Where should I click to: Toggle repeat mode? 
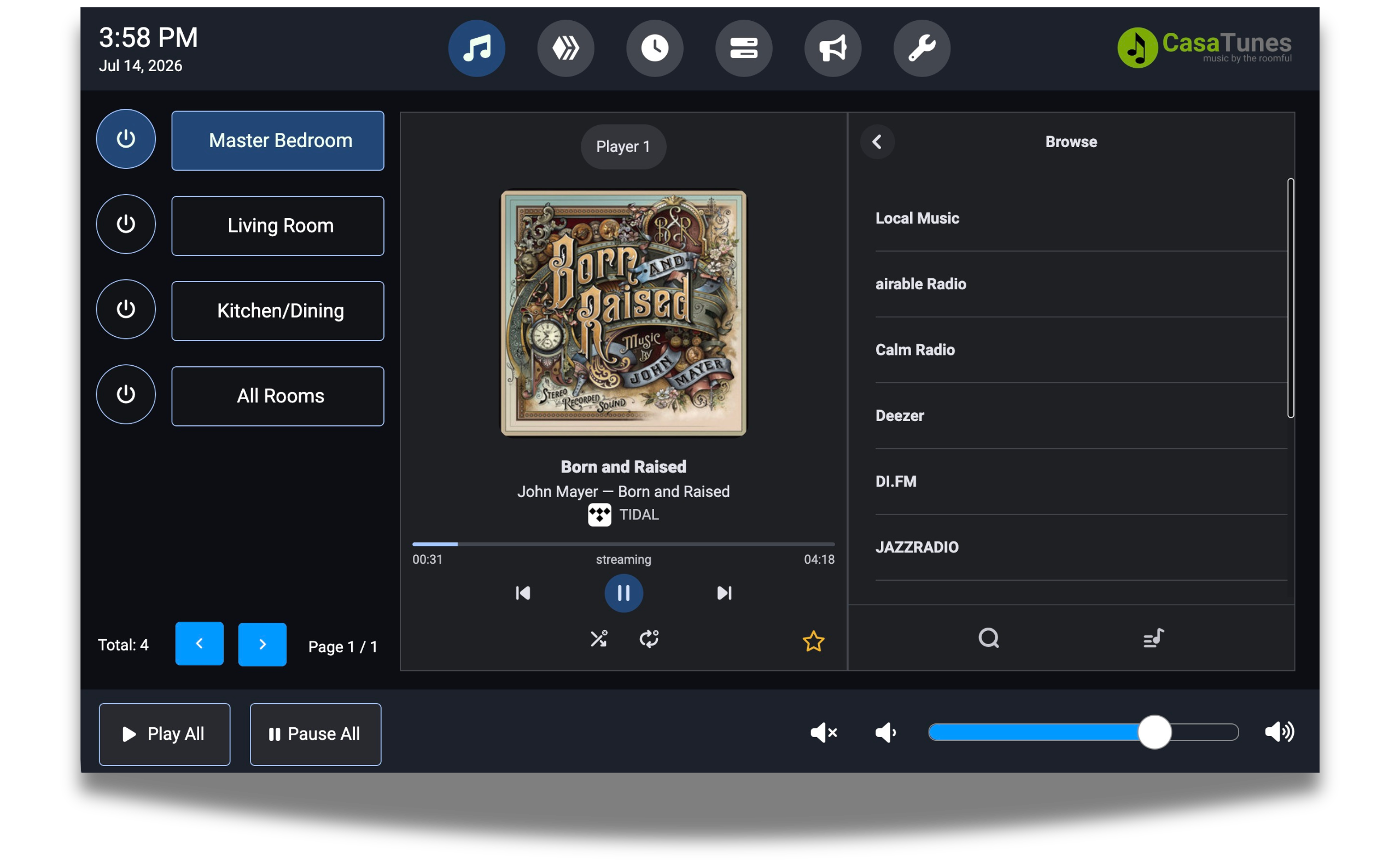pyautogui.click(x=649, y=639)
